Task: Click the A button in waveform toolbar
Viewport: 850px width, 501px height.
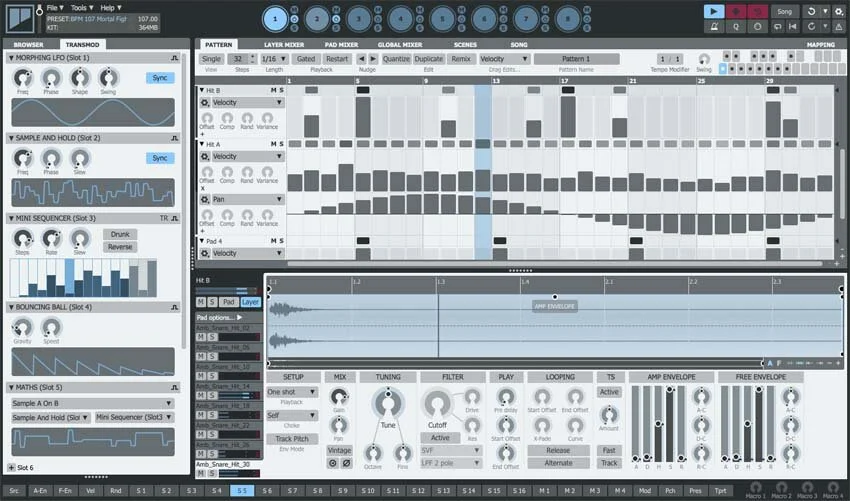Action: point(770,363)
